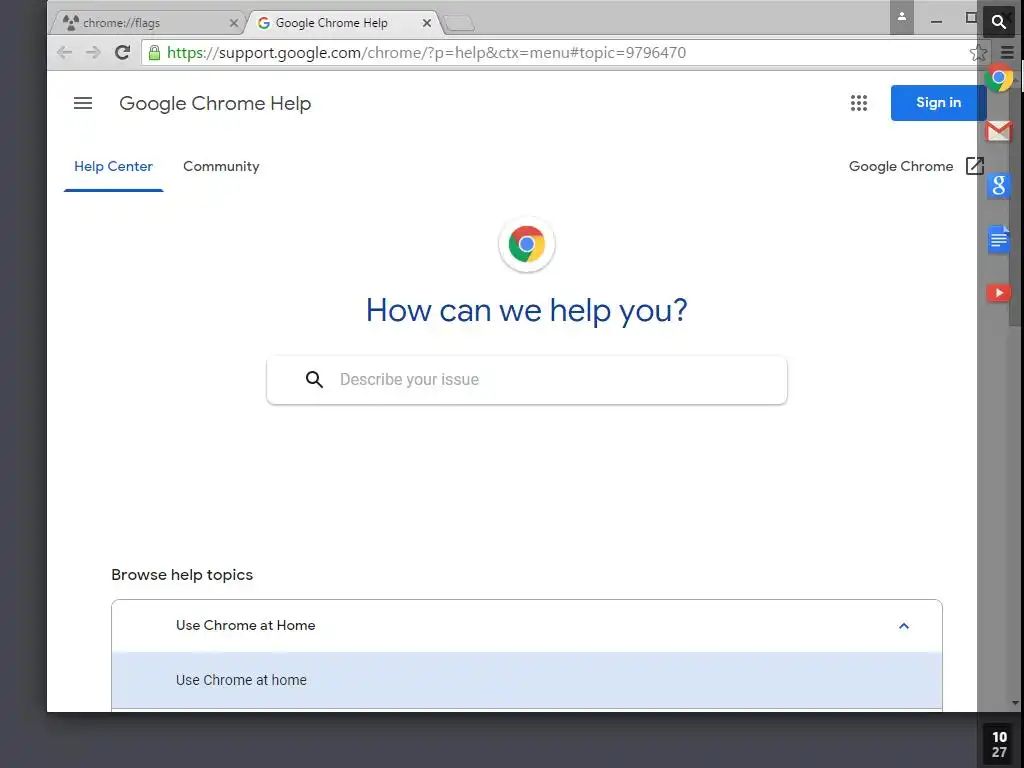Focus the Describe your issue search field
The height and width of the screenshot is (768, 1024).
[526, 380]
